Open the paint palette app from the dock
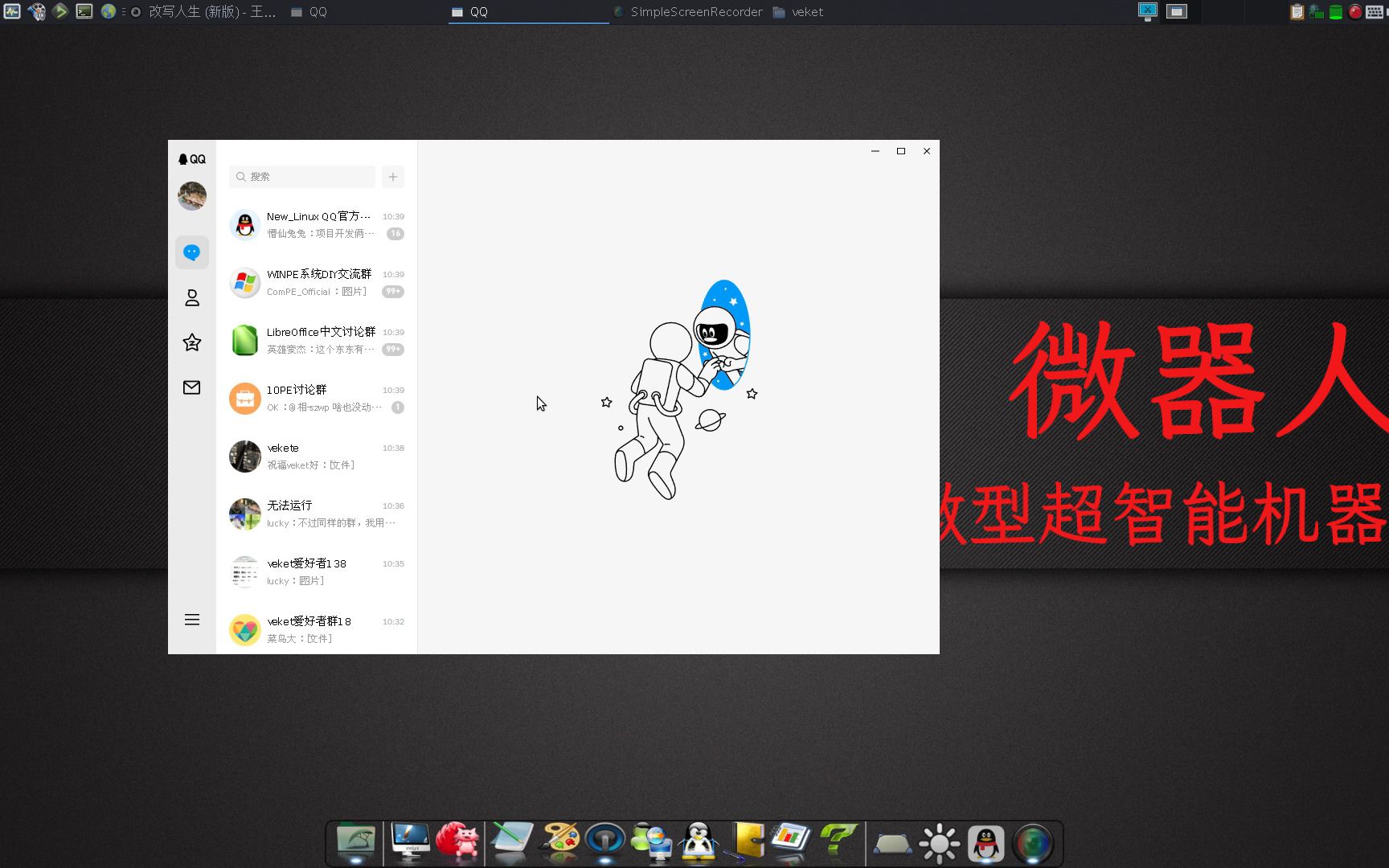Image resolution: width=1389 pixels, height=868 pixels. click(559, 842)
